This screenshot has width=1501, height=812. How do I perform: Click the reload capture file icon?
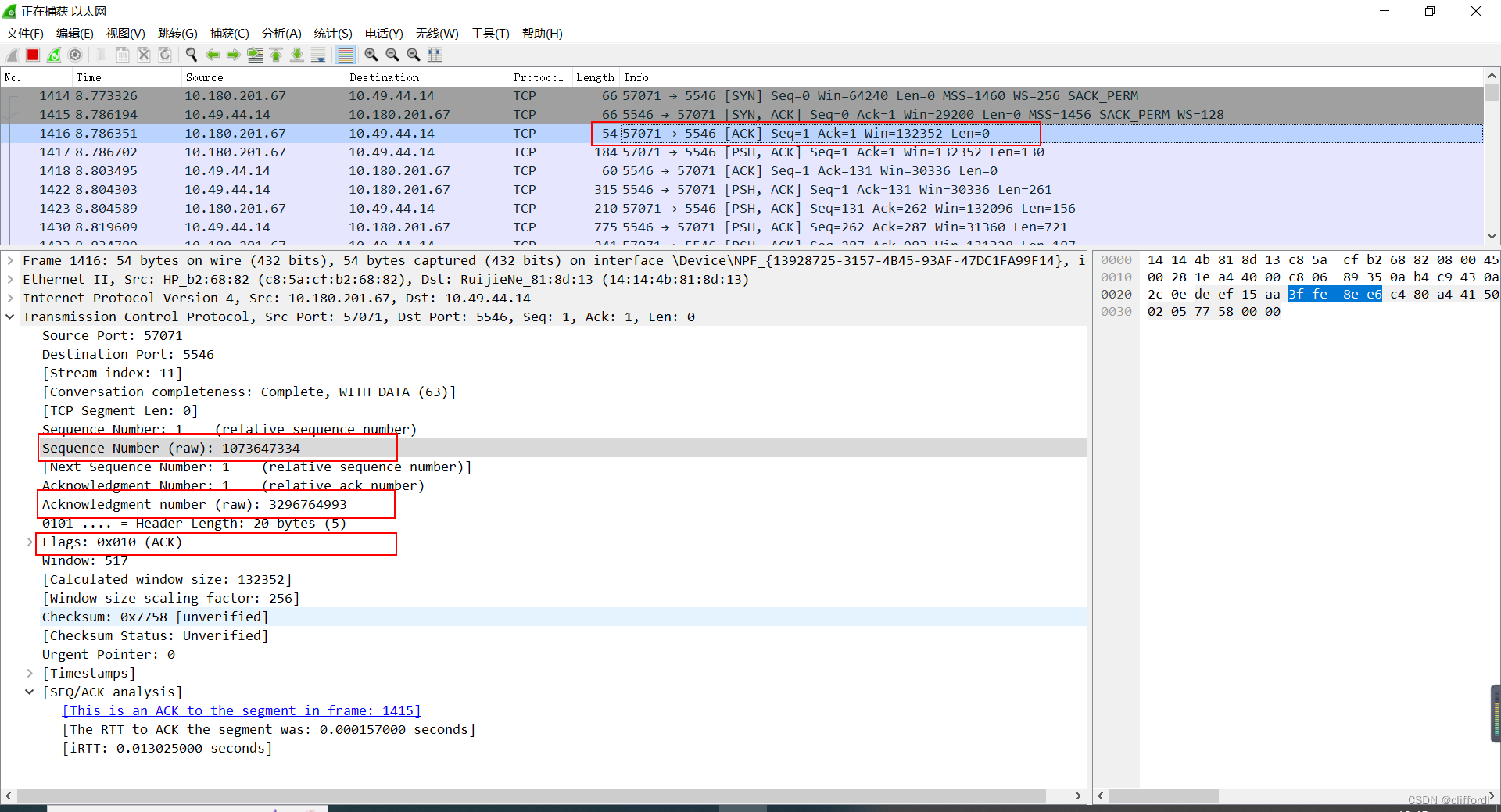pyautogui.click(x=165, y=55)
